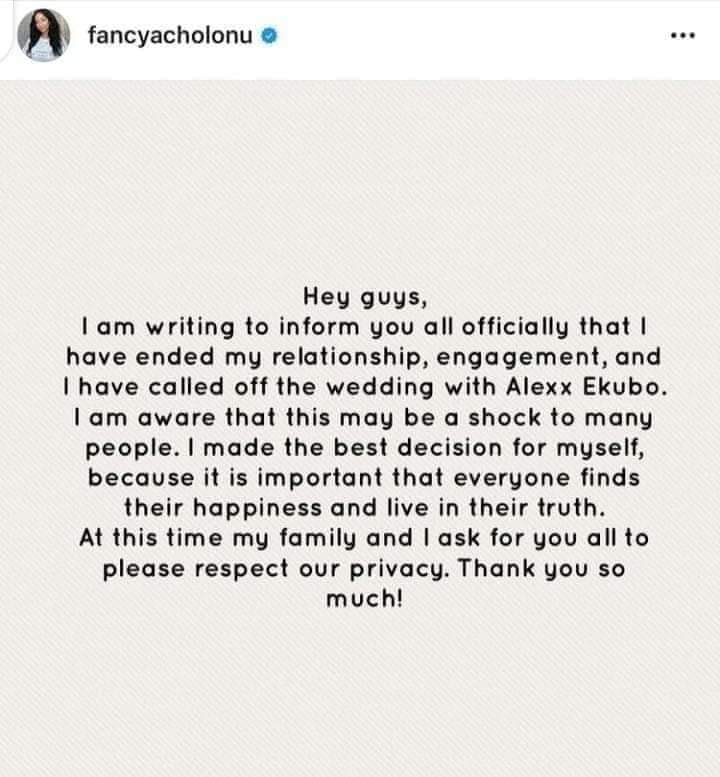The width and height of the screenshot is (720, 777).
Task: Click "Thank you so" near the end
Action: [x=541, y=568]
